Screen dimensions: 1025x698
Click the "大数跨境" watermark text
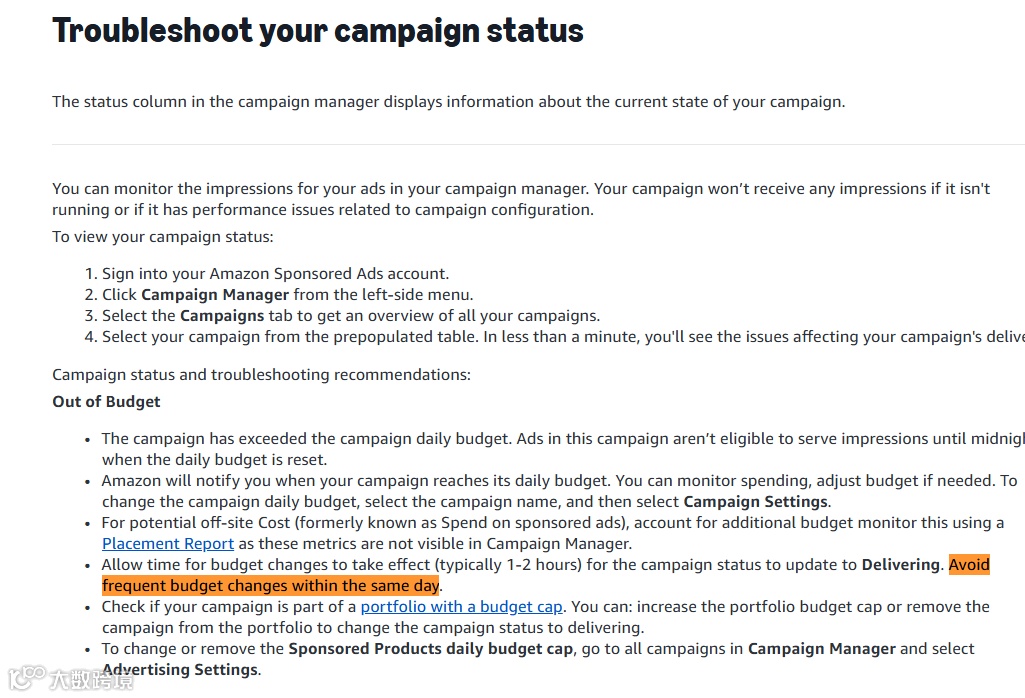tap(88, 682)
